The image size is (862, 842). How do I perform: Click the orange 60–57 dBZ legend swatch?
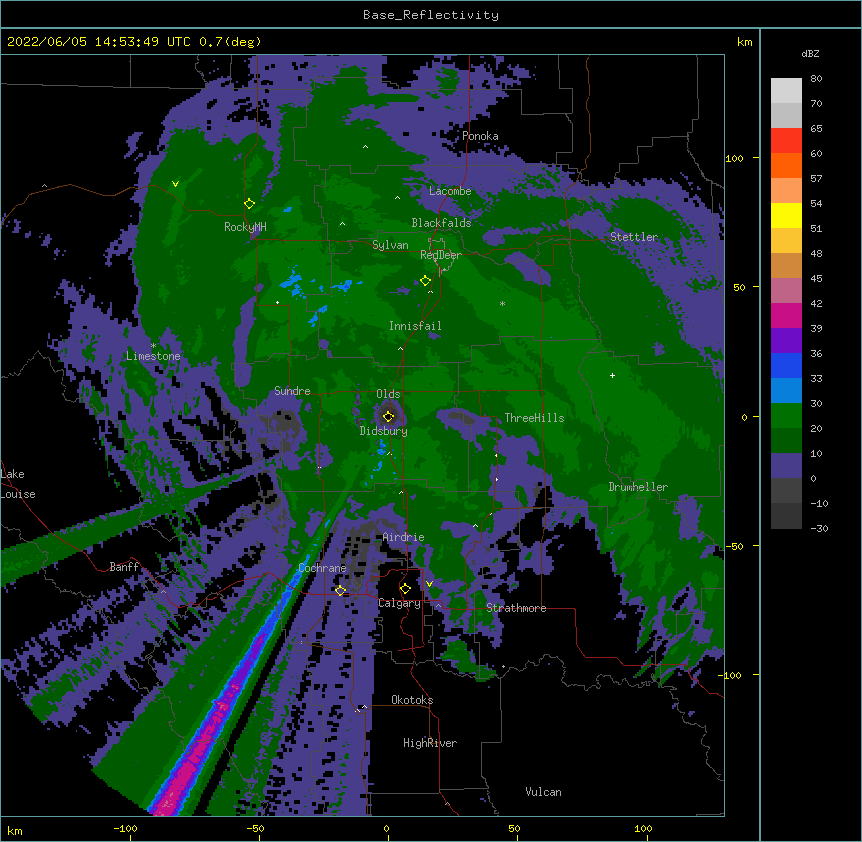786,165
